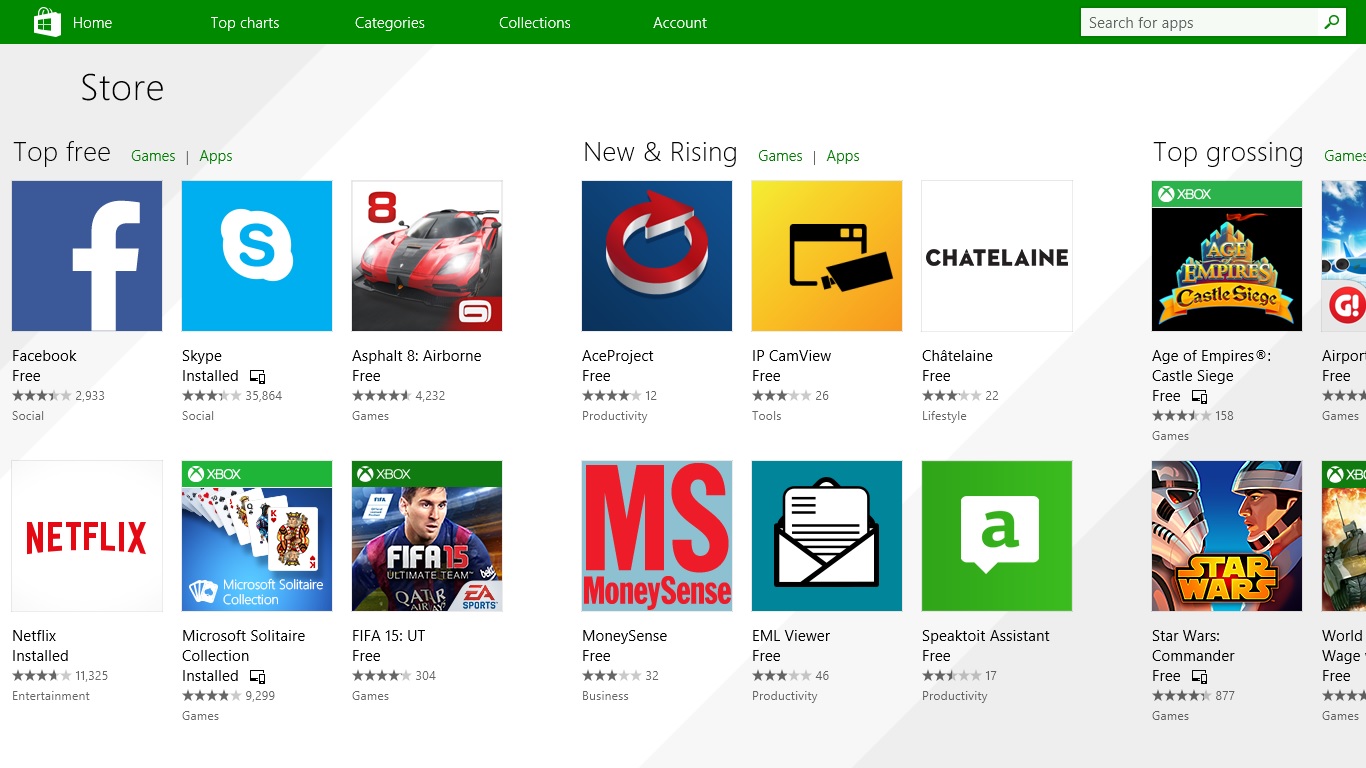
Task: Click the Speaktoit Assistant title text
Action: [986, 636]
